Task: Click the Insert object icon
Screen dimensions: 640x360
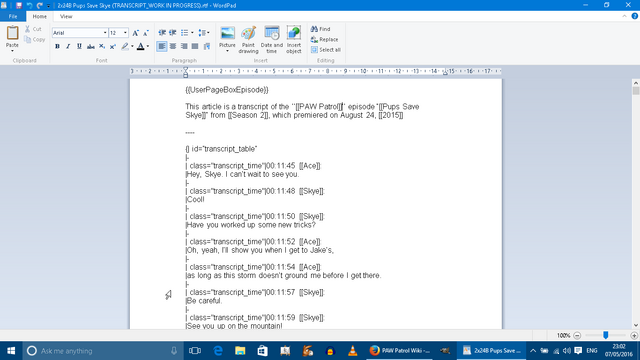Action: (293, 33)
